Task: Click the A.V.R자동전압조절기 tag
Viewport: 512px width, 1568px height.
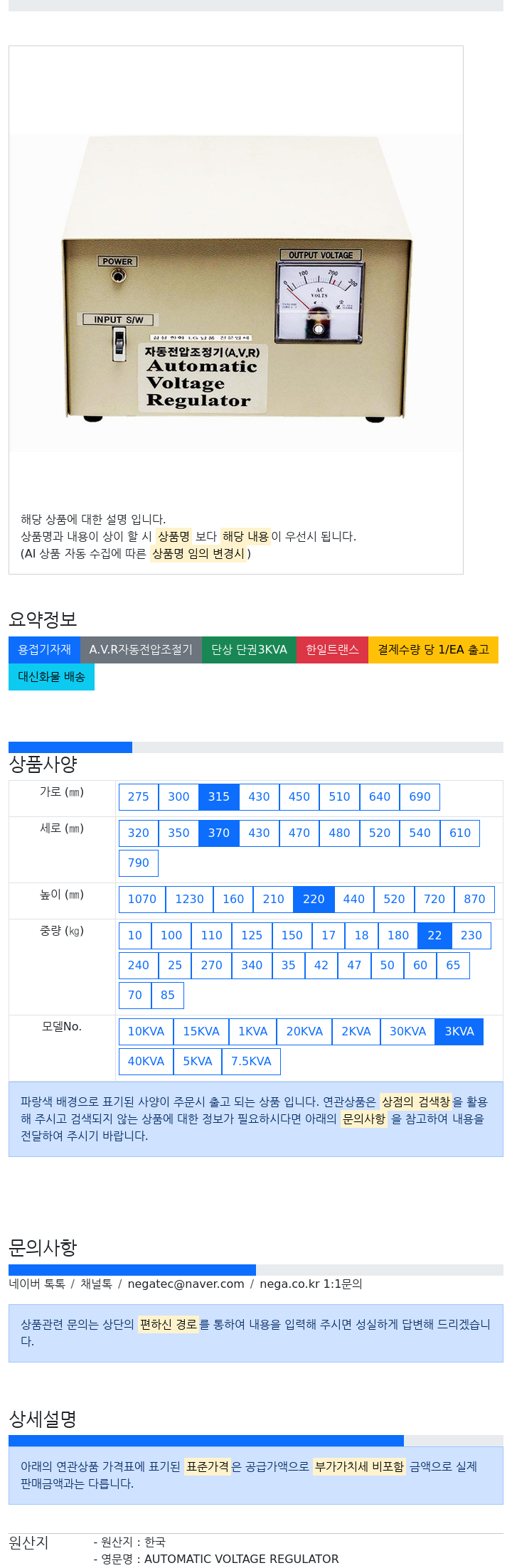Action: pos(141,650)
